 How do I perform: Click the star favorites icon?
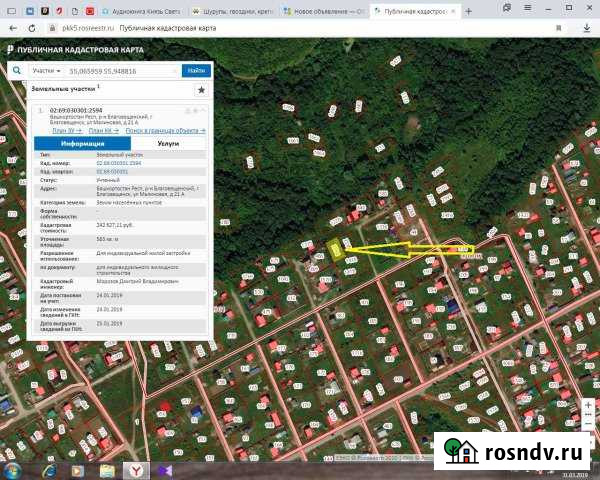point(201,90)
